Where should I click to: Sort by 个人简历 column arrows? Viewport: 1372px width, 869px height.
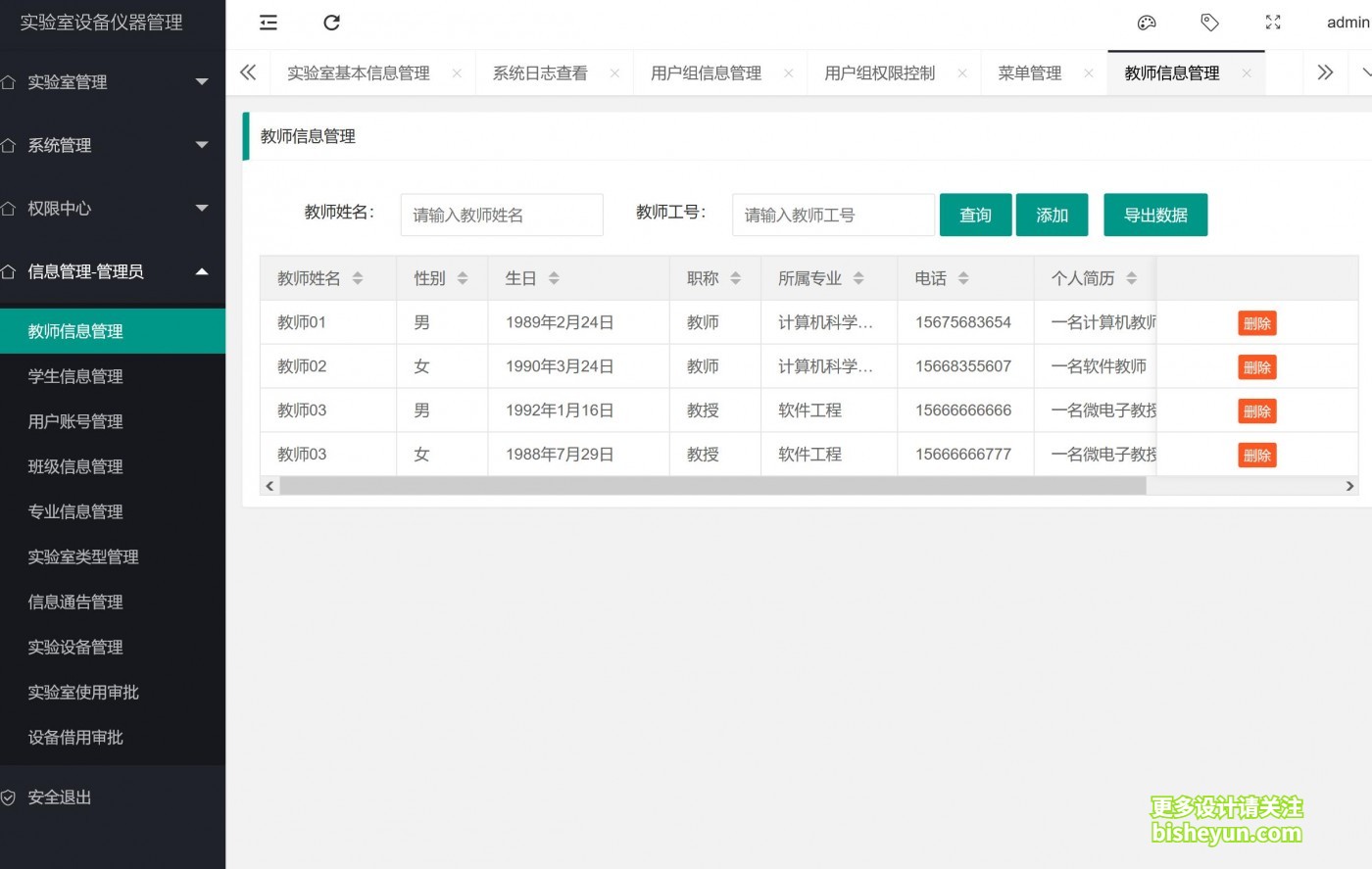click(x=1132, y=278)
